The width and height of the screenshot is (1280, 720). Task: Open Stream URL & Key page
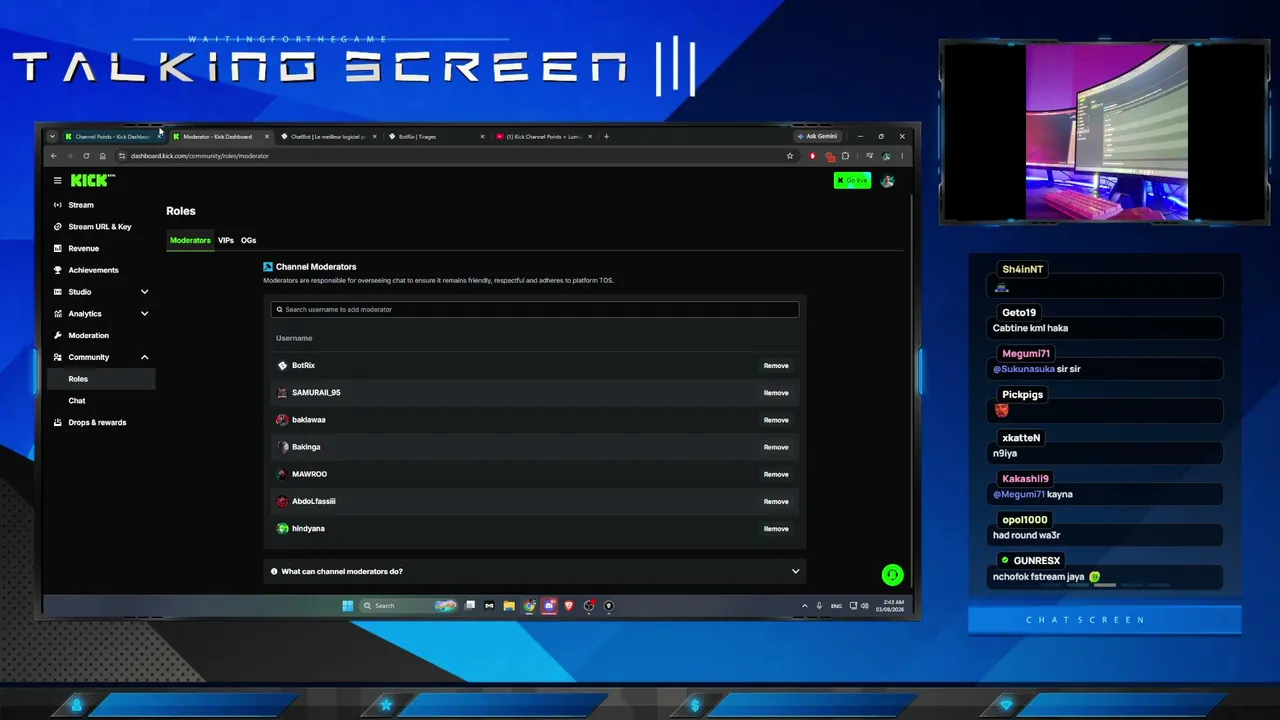pos(99,227)
